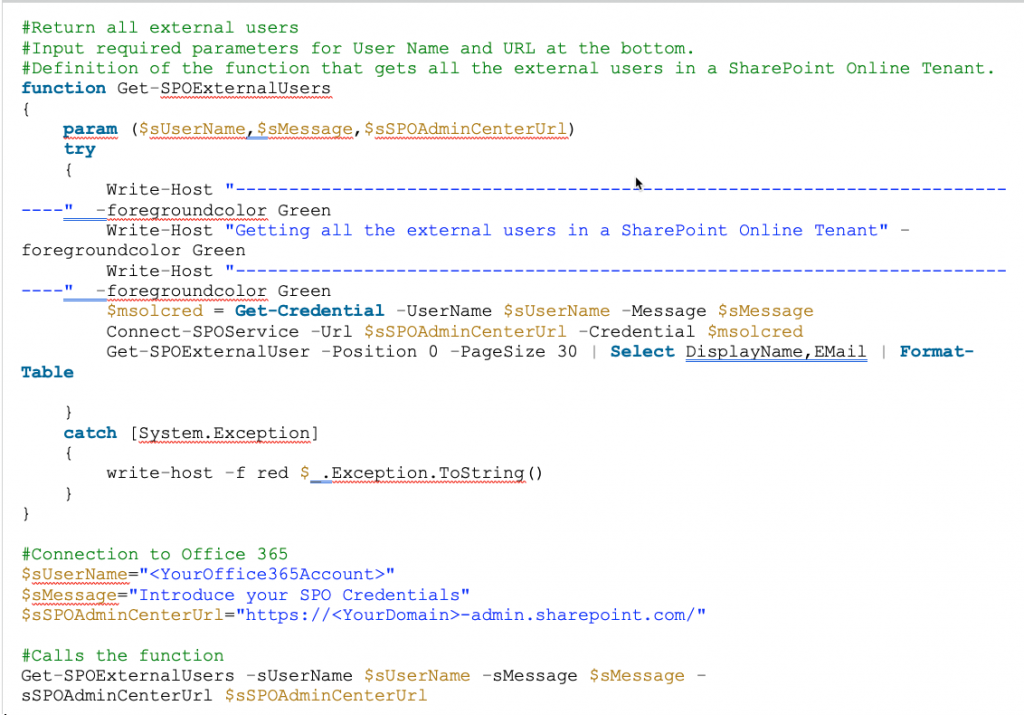Click the 'Select' keyword after the pipe
This screenshot has height=715, width=1024.
pyautogui.click(x=642, y=351)
